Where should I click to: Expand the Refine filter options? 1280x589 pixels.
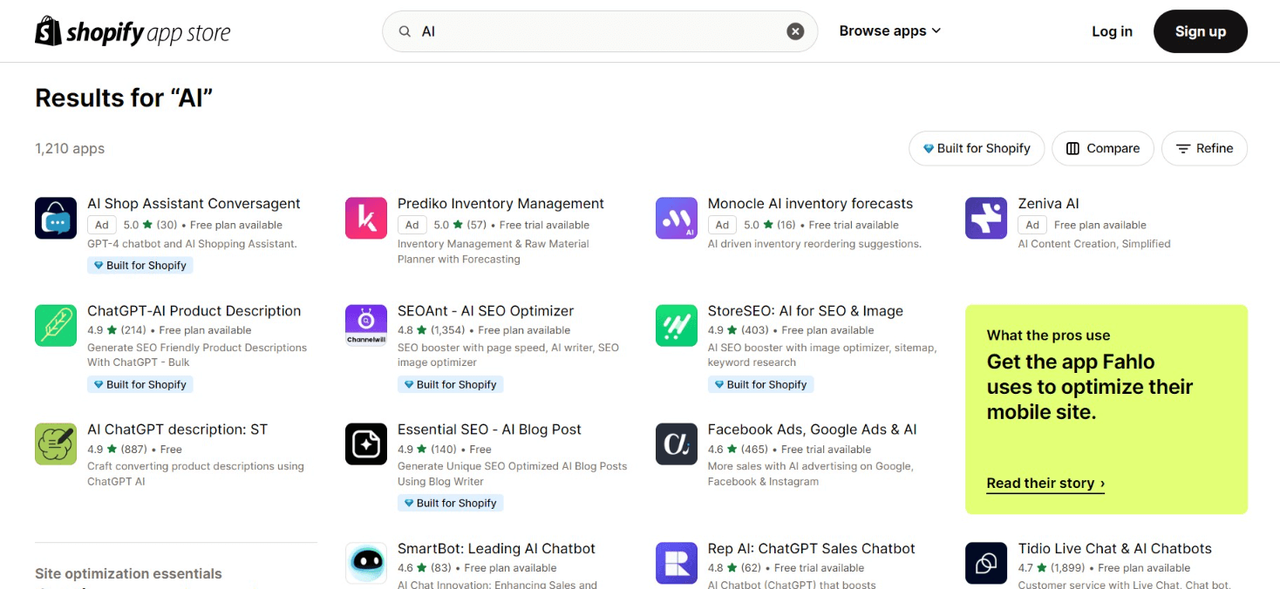(x=1204, y=148)
